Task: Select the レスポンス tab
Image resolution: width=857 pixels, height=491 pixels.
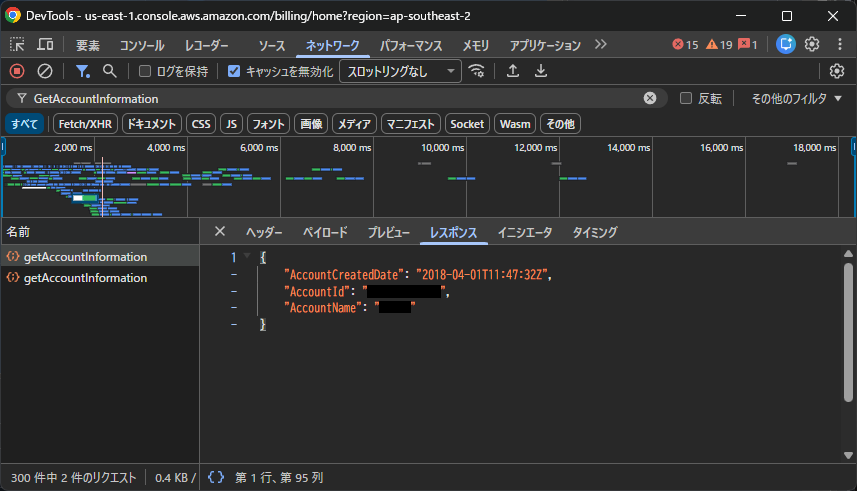Action: point(453,232)
